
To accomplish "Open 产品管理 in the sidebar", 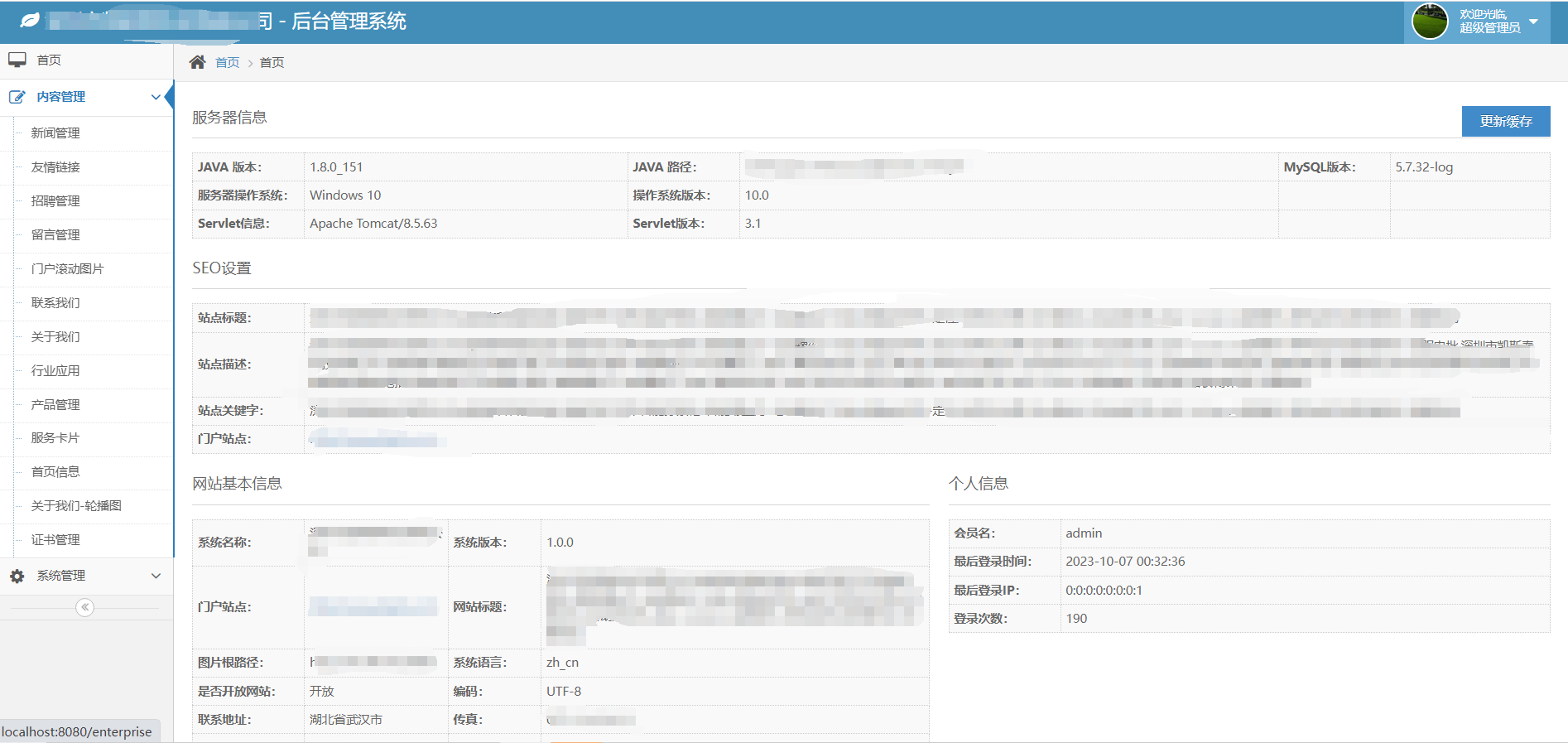I will (x=55, y=404).
